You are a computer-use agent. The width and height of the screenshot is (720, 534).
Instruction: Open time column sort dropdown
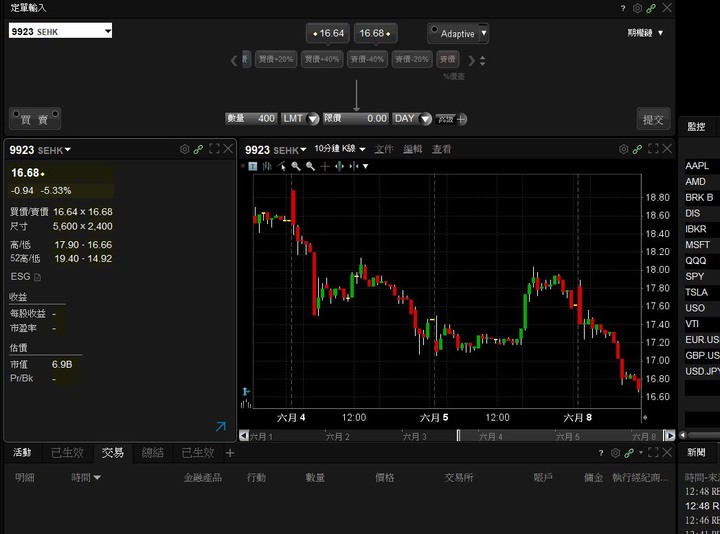click(97, 478)
